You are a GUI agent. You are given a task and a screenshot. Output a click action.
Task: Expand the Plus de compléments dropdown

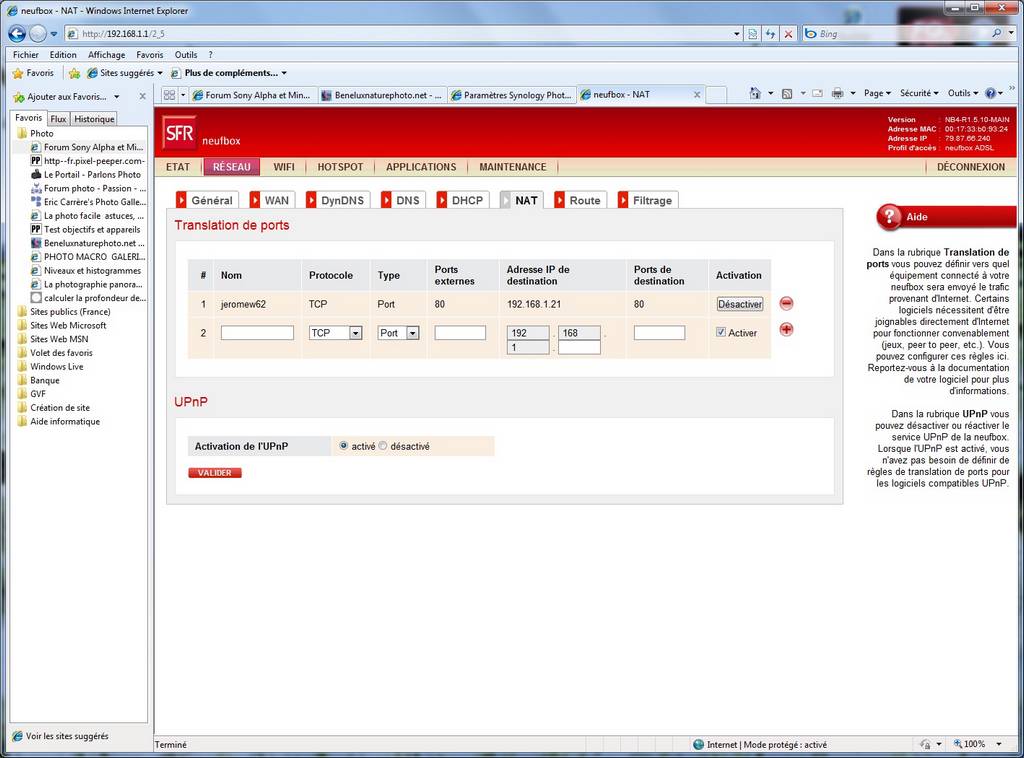pyautogui.click(x=284, y=73)
